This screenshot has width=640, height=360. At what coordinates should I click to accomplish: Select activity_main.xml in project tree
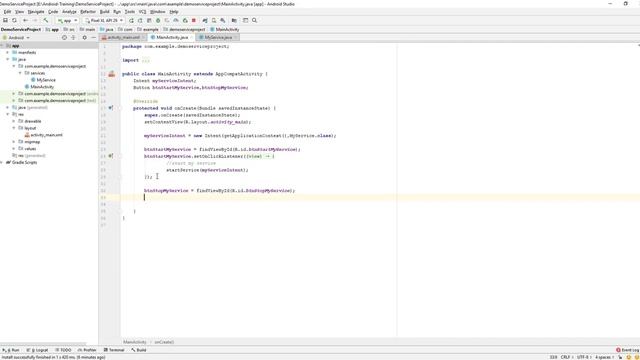point(43,135)
